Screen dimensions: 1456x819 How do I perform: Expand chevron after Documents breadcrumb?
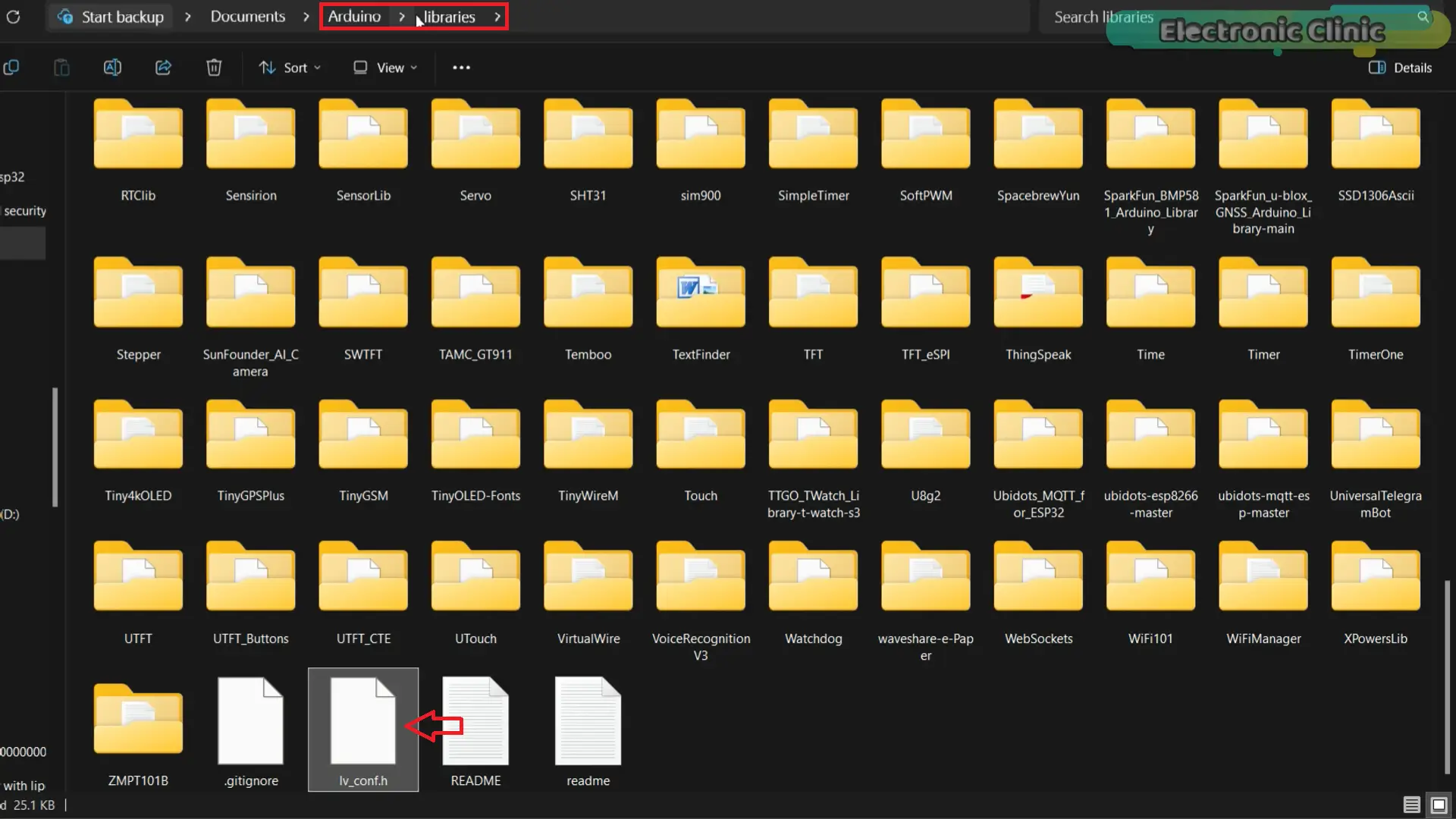pyautogui.click(x=306, y=17)
